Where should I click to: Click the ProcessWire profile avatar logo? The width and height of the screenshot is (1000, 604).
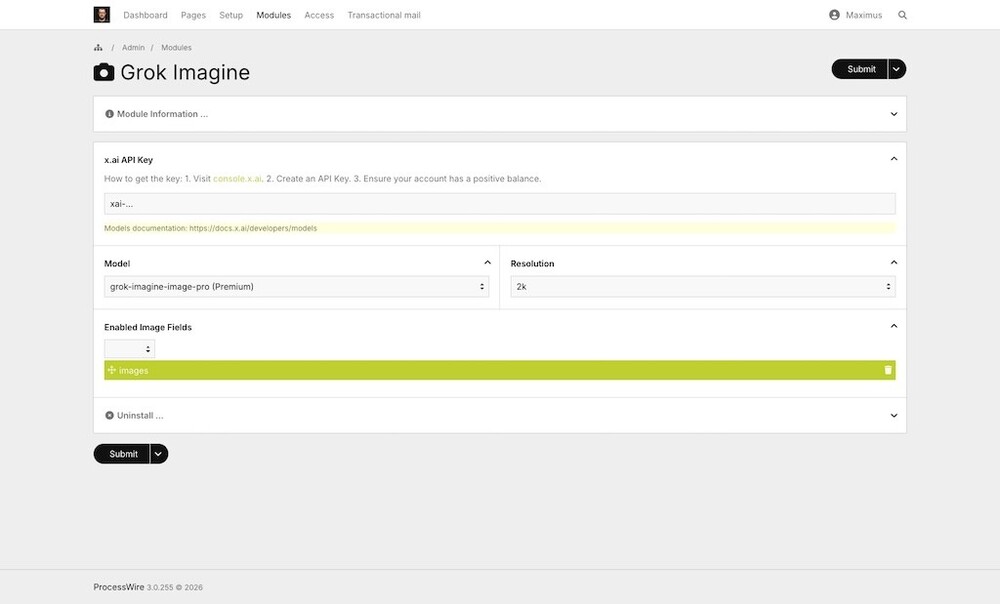[x=102, y=15]
